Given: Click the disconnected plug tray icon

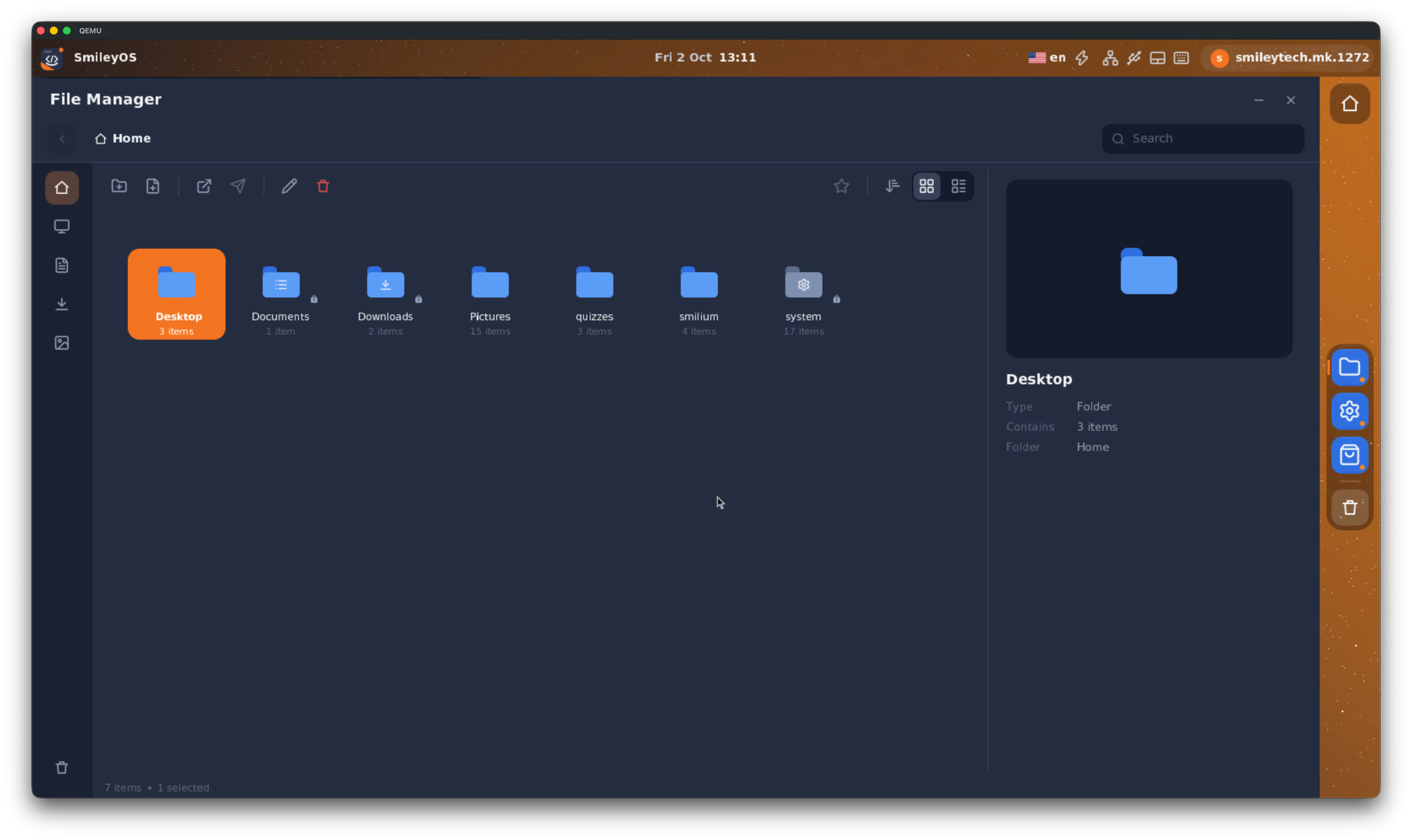Looking at the screenshot, I should click(1134, 58).
